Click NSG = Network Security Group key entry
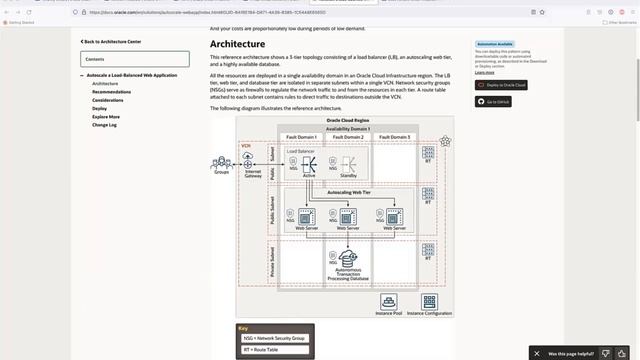640x360 pixels. (275, 338)
